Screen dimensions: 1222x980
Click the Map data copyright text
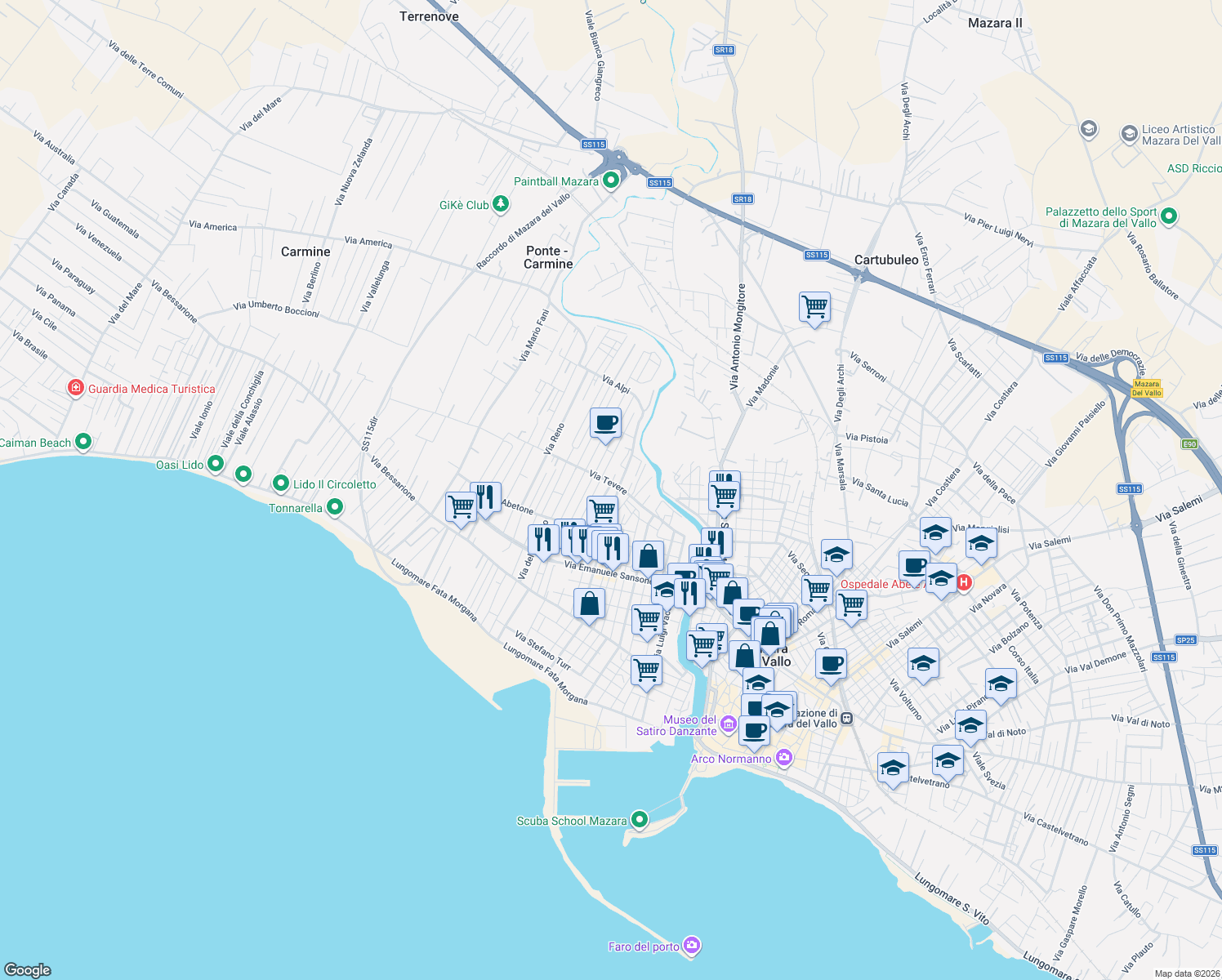(1187, 973)
